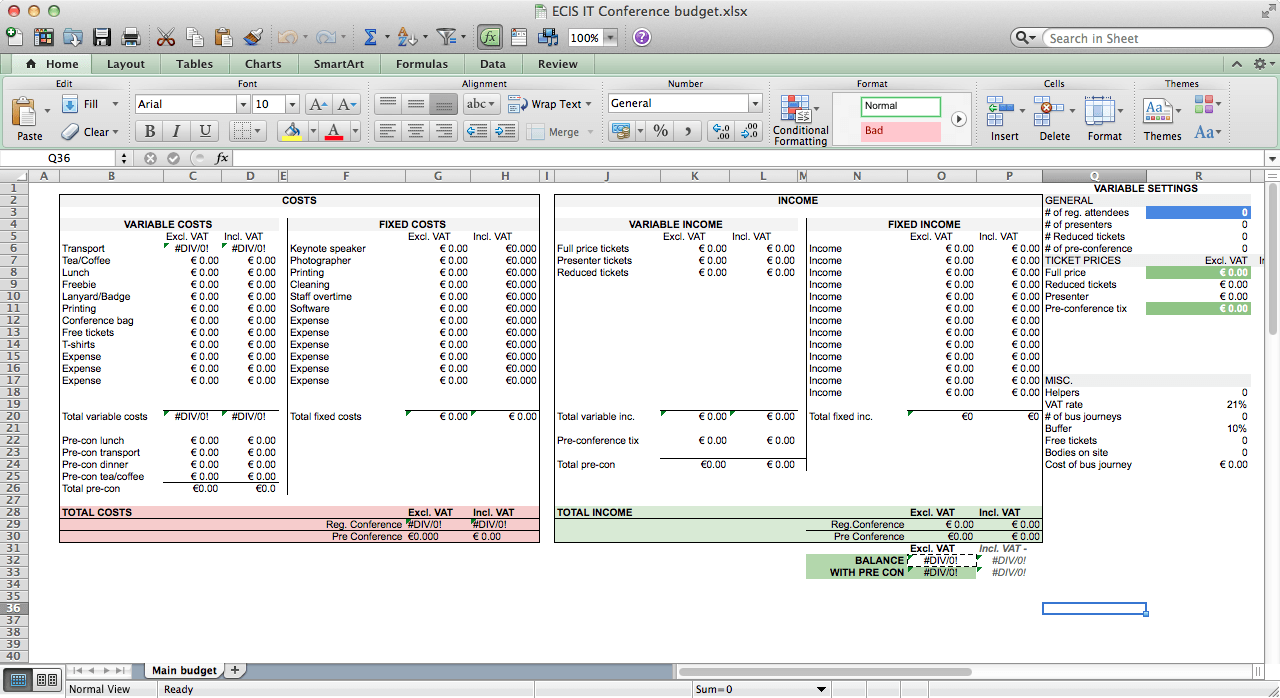Toggle Italic formatting
The image size is (1280, 698).
tap(177, 131)
